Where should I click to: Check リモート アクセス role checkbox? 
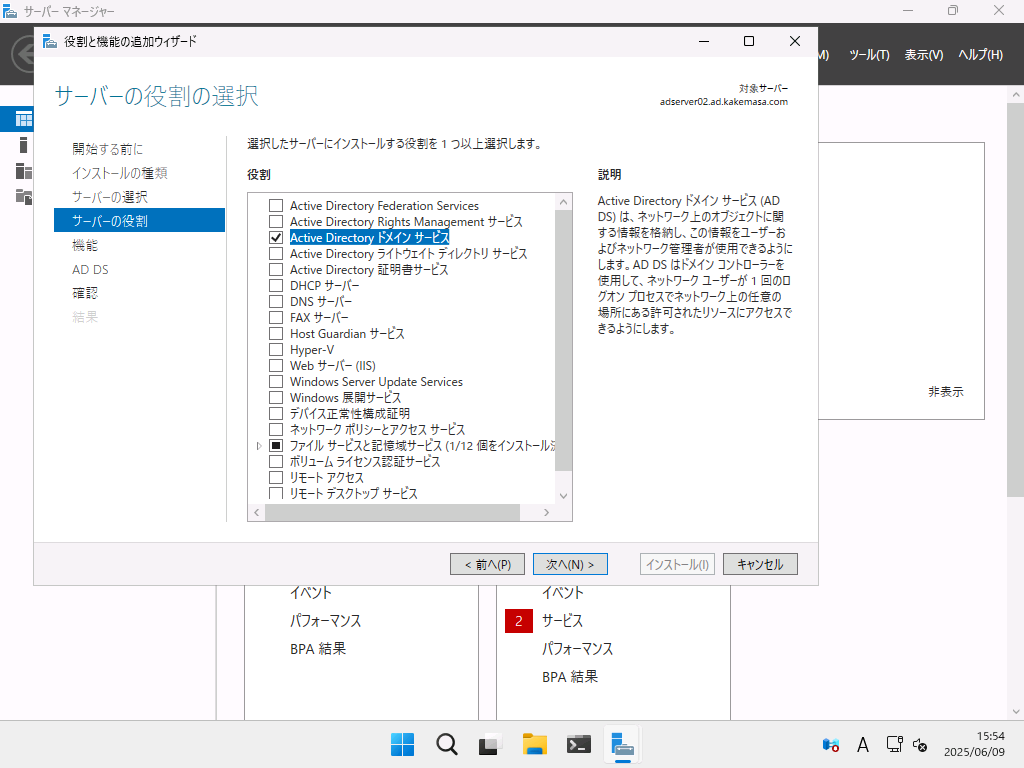(276, 477)
